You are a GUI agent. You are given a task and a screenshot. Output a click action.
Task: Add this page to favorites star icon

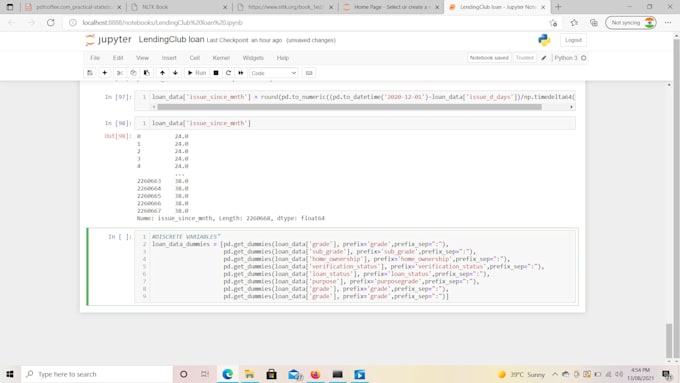(553, 23)
